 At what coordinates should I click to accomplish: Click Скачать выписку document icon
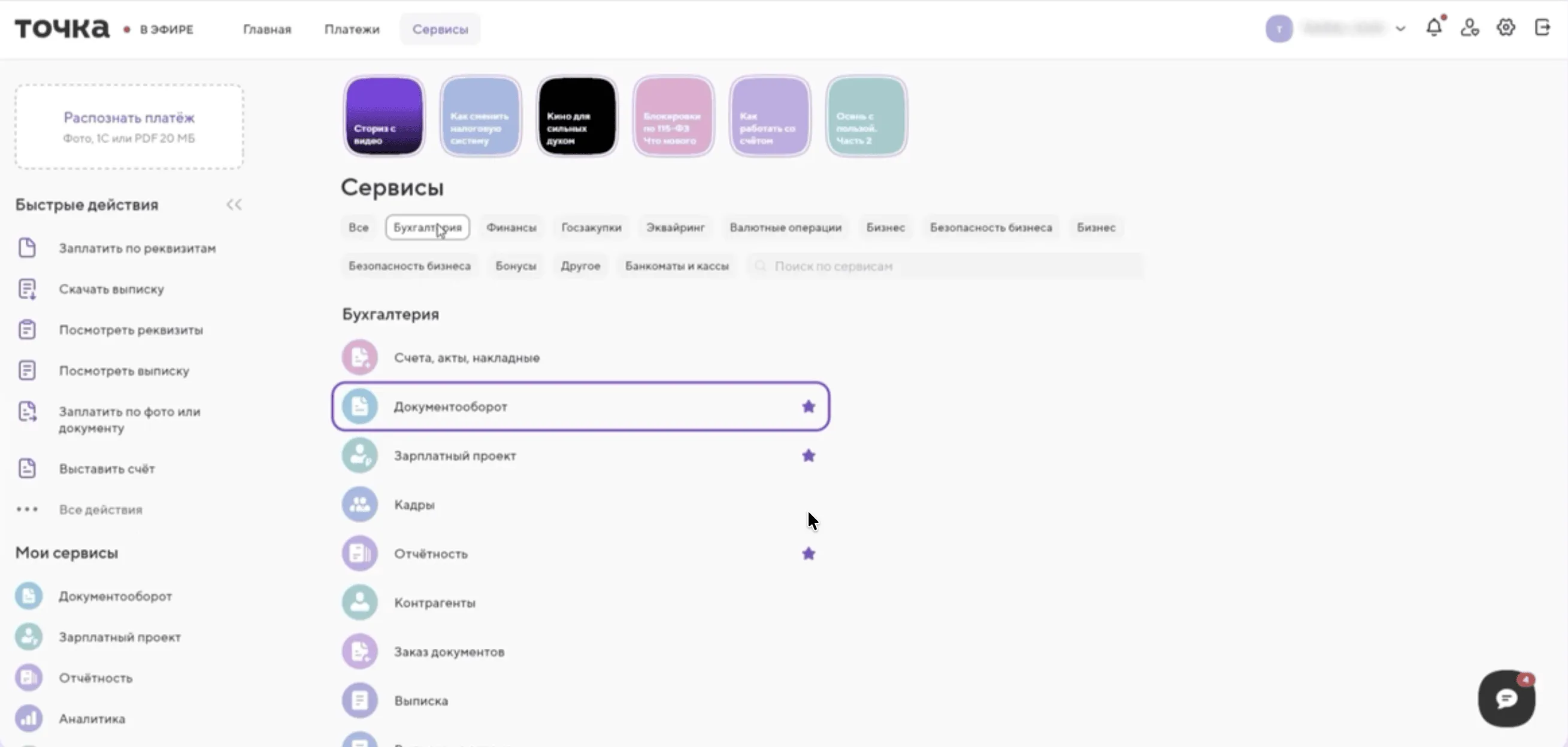pyautogui.click(x=28, y=289)
